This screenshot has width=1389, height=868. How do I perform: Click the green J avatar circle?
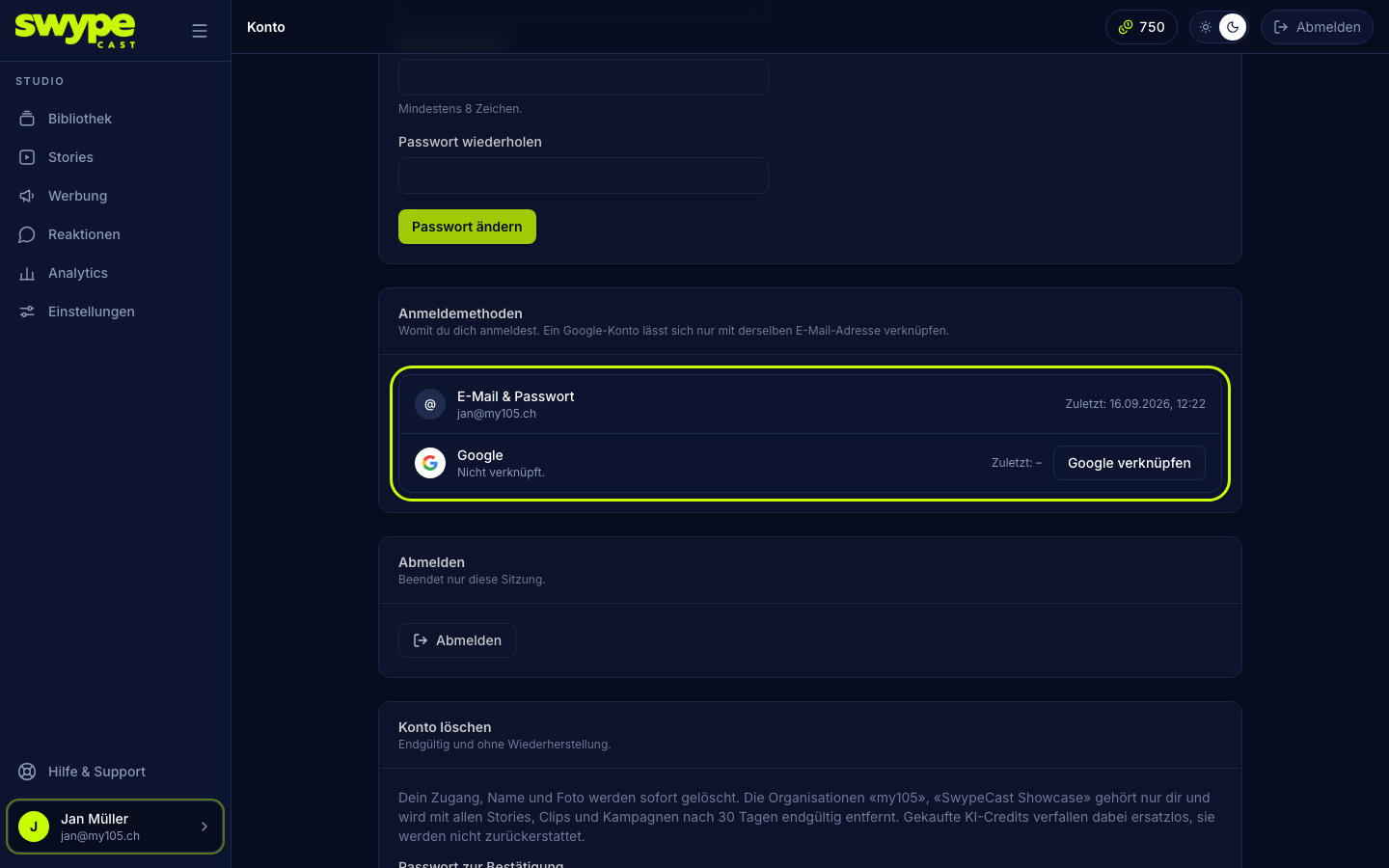point(34,827)
